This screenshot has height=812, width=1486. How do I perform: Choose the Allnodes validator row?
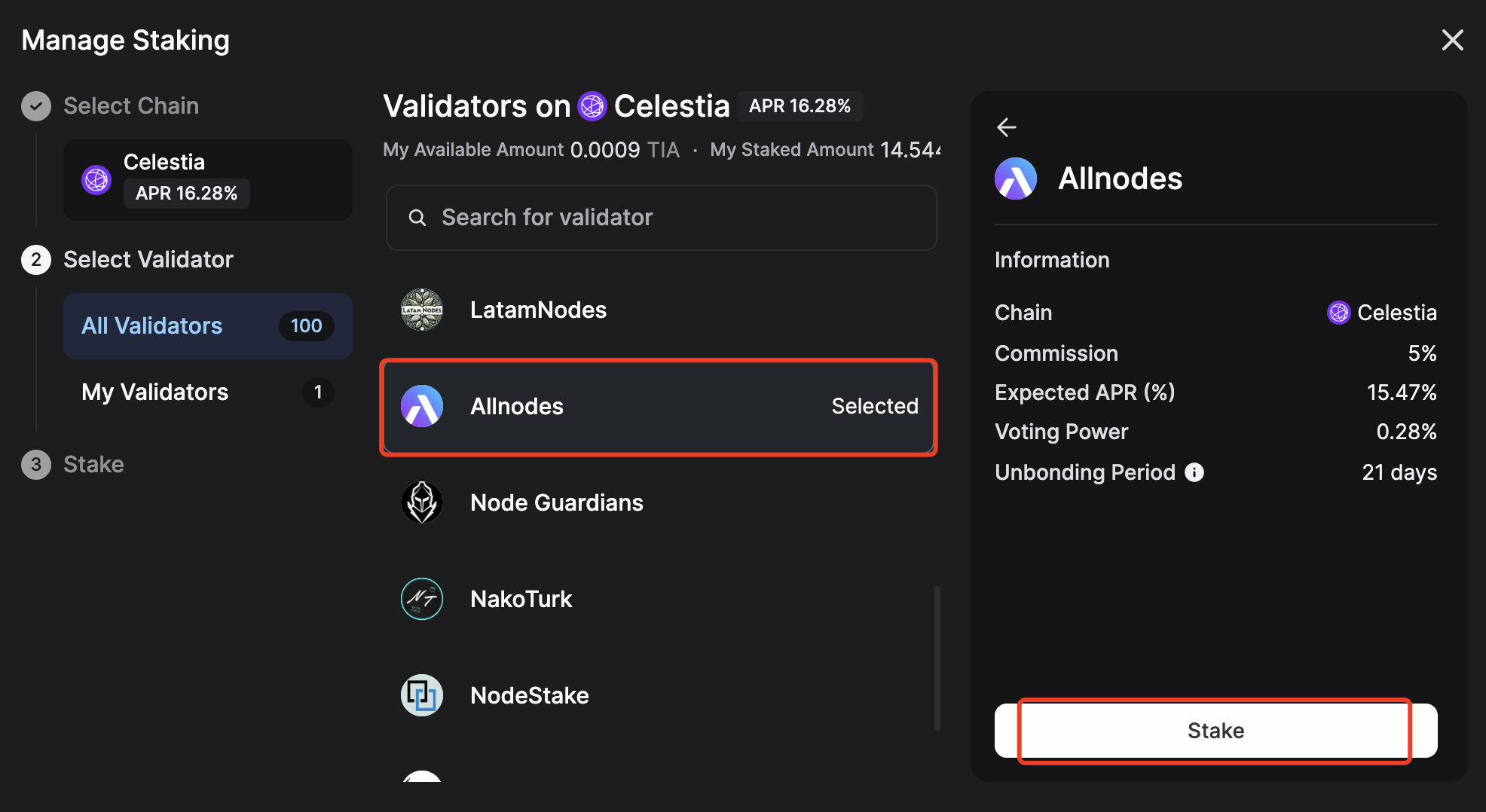point(659,407)
